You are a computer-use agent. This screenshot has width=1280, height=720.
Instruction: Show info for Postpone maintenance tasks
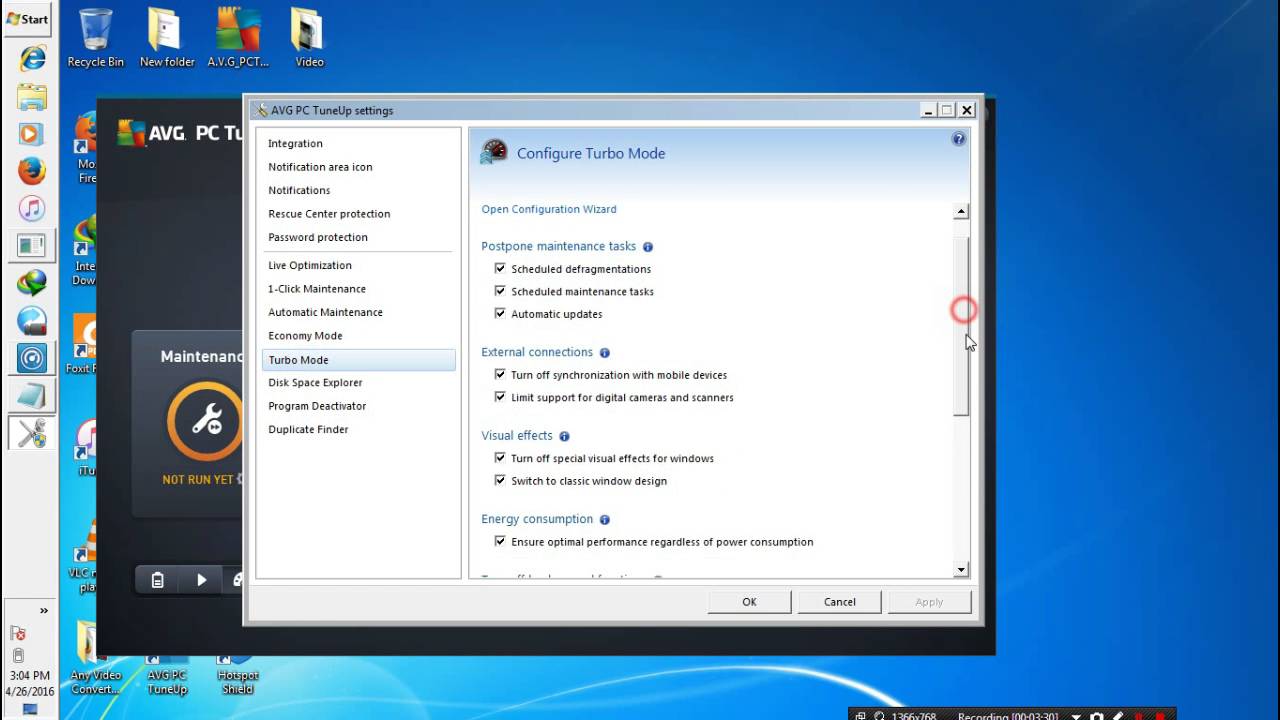coord(648,247)
